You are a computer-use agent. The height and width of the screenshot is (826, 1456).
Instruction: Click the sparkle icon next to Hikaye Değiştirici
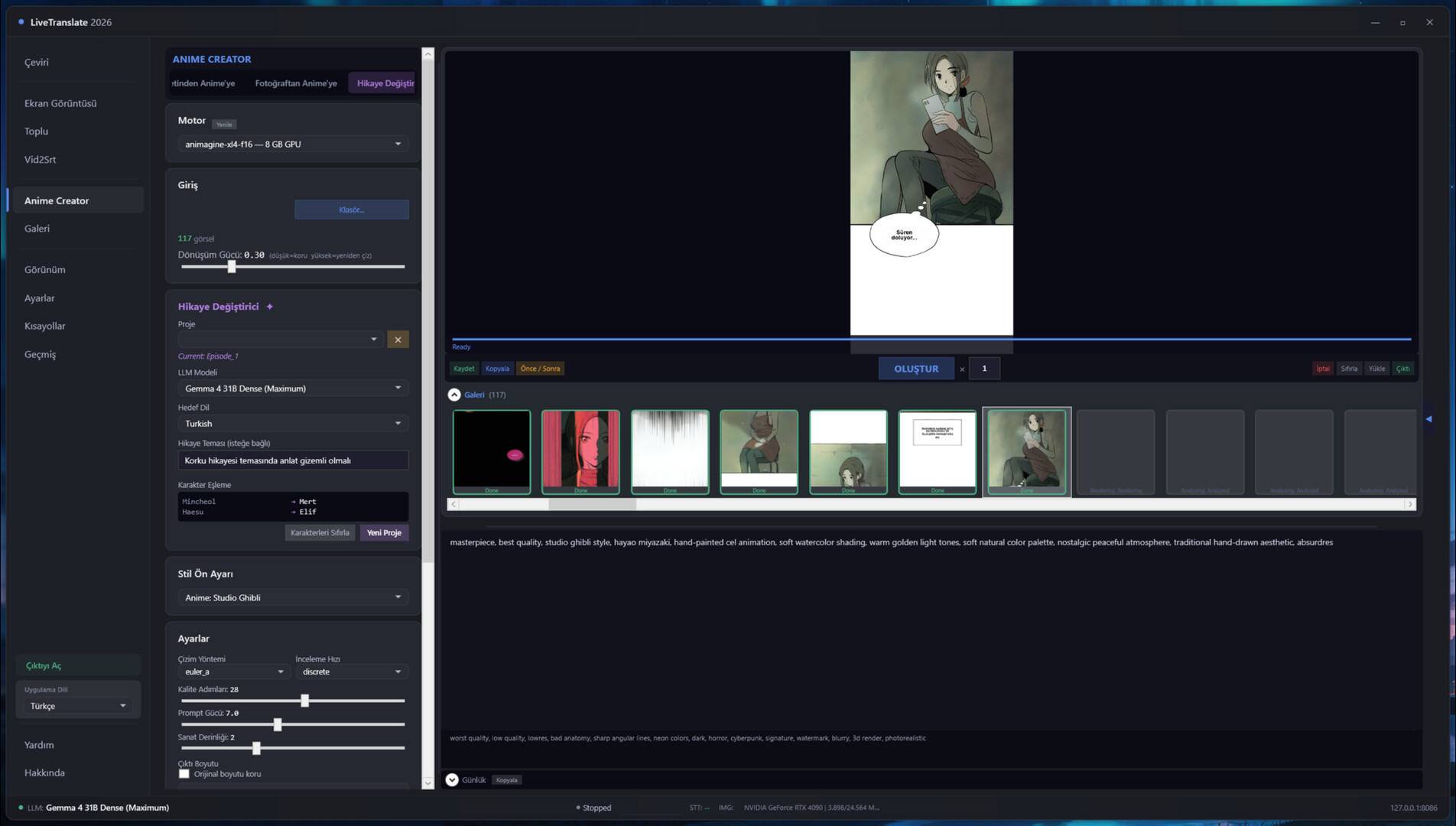pos(270,307)
